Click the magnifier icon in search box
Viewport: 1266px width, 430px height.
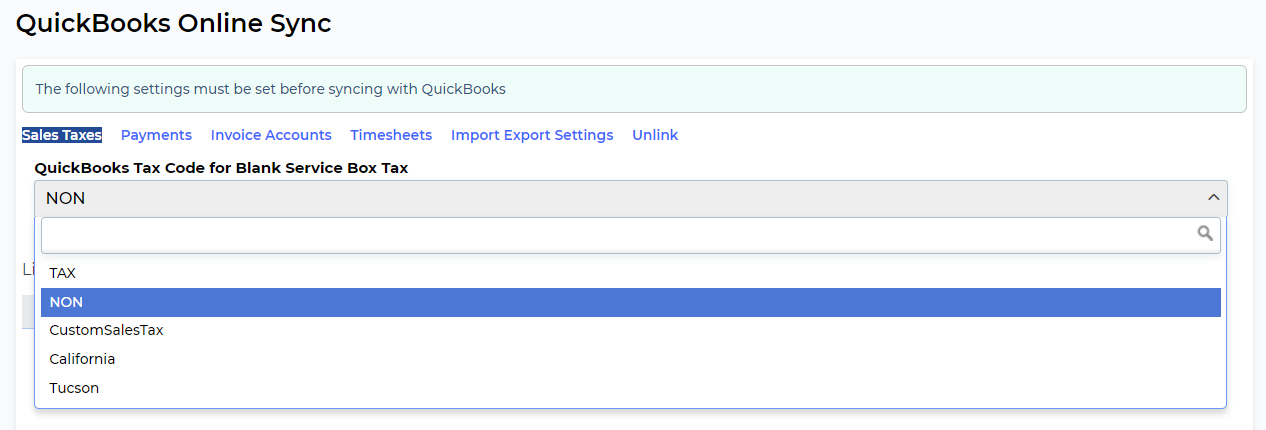(1205, 234)
